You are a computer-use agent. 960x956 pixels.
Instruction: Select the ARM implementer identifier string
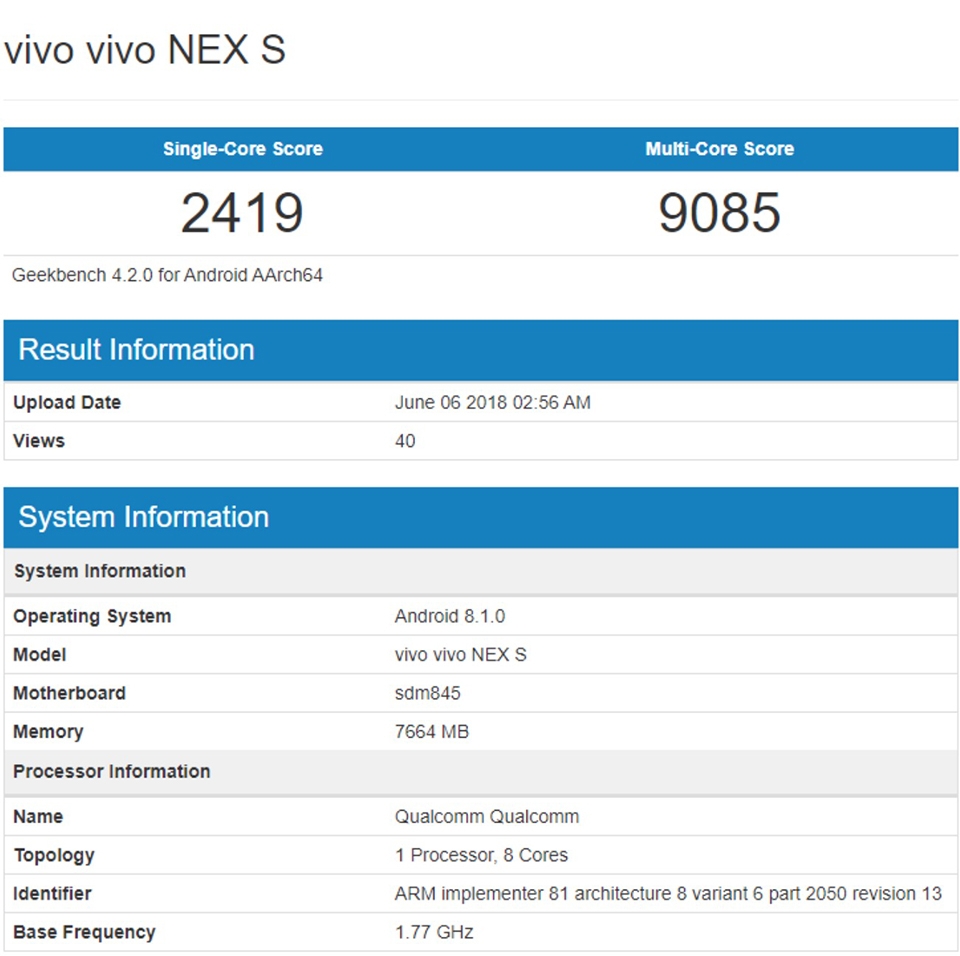point(668,894)
